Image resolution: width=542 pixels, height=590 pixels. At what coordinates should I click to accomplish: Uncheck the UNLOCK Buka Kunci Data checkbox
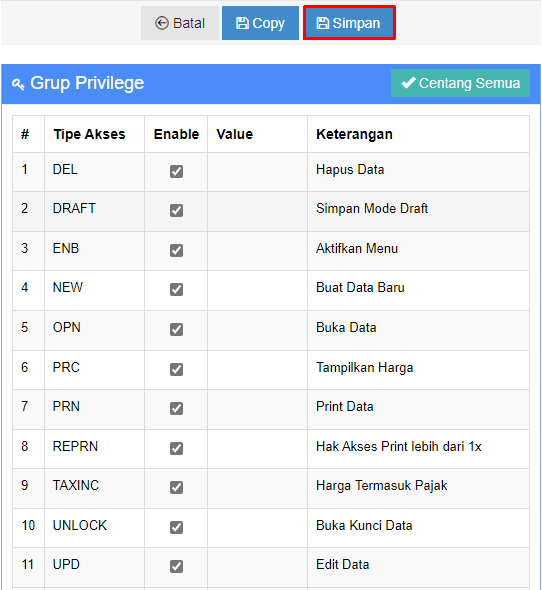point(176,527)
